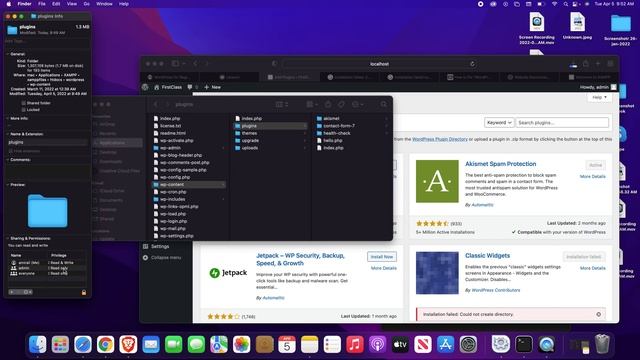This screenshot has height=360, width=640.
Task: Open Safari tab overview icon
Action: point(610,64)
